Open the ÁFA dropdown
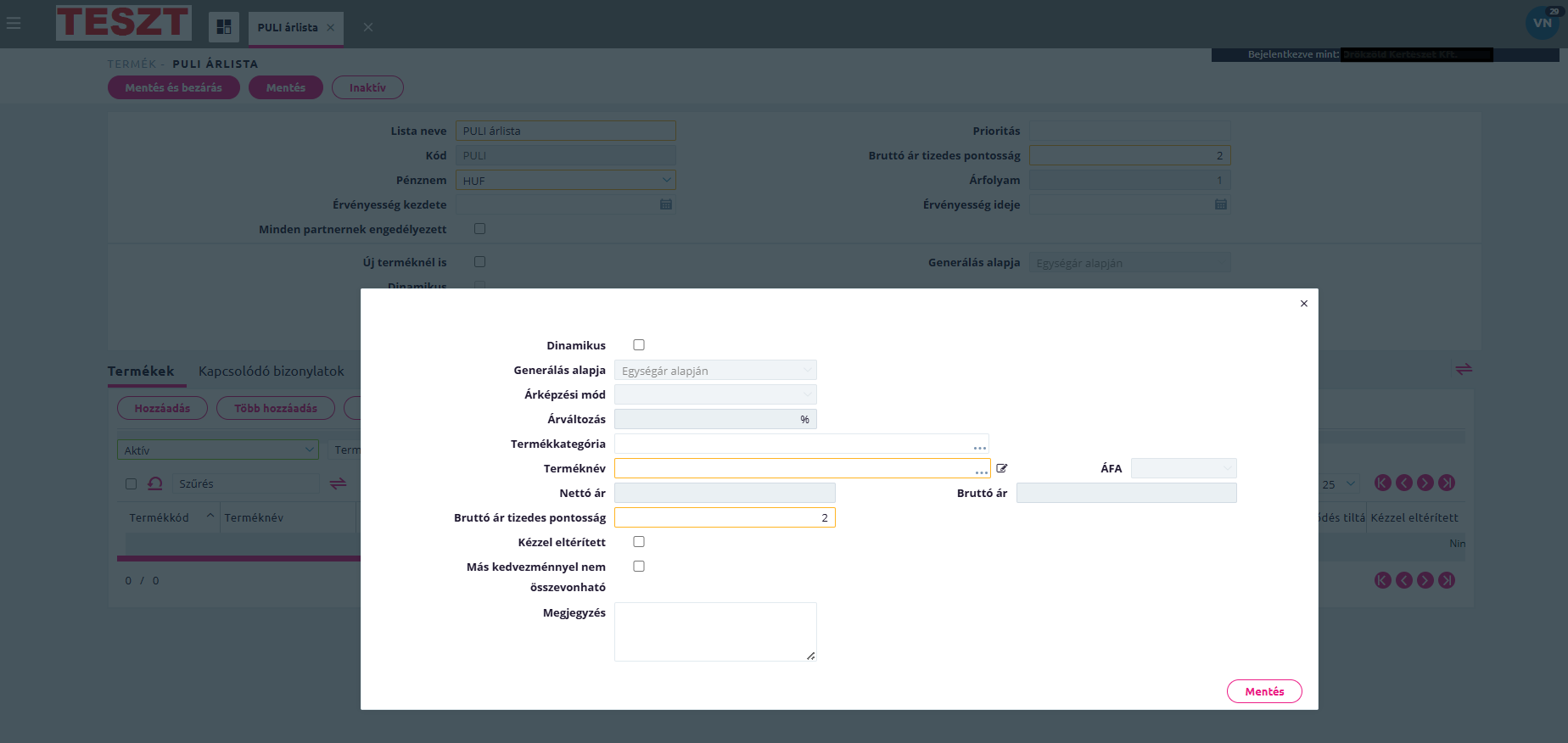This screenshot has height=743, width=1568. pyautogui.click(x=1184, y=468)
